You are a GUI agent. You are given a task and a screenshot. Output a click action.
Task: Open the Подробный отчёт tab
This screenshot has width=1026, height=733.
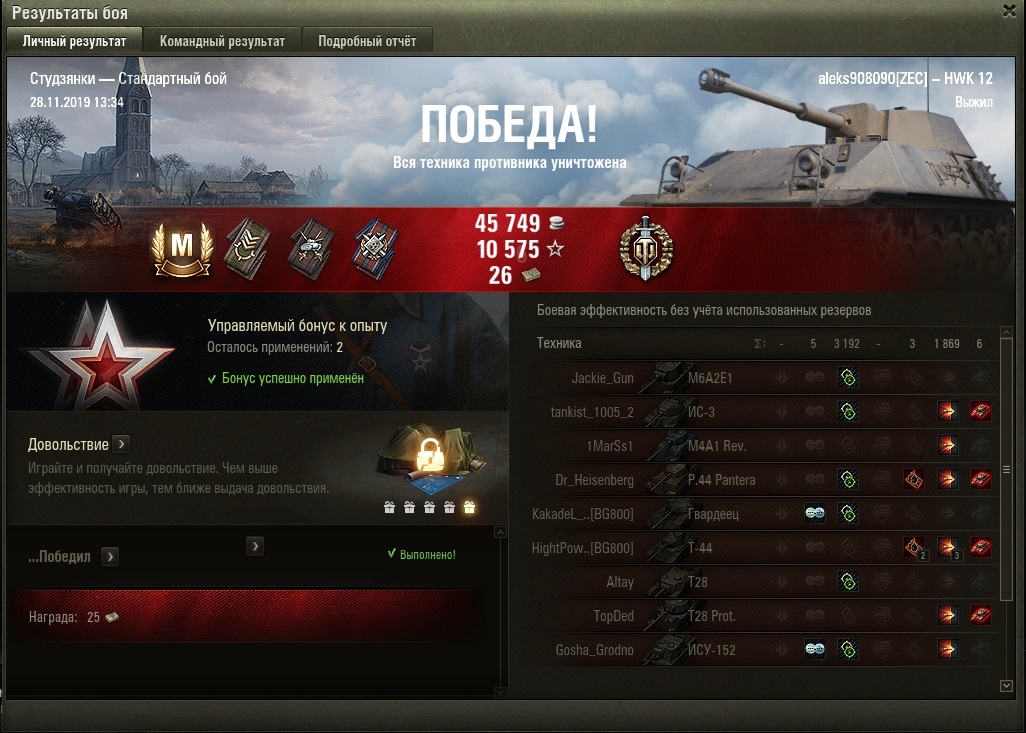pos(367,41)
